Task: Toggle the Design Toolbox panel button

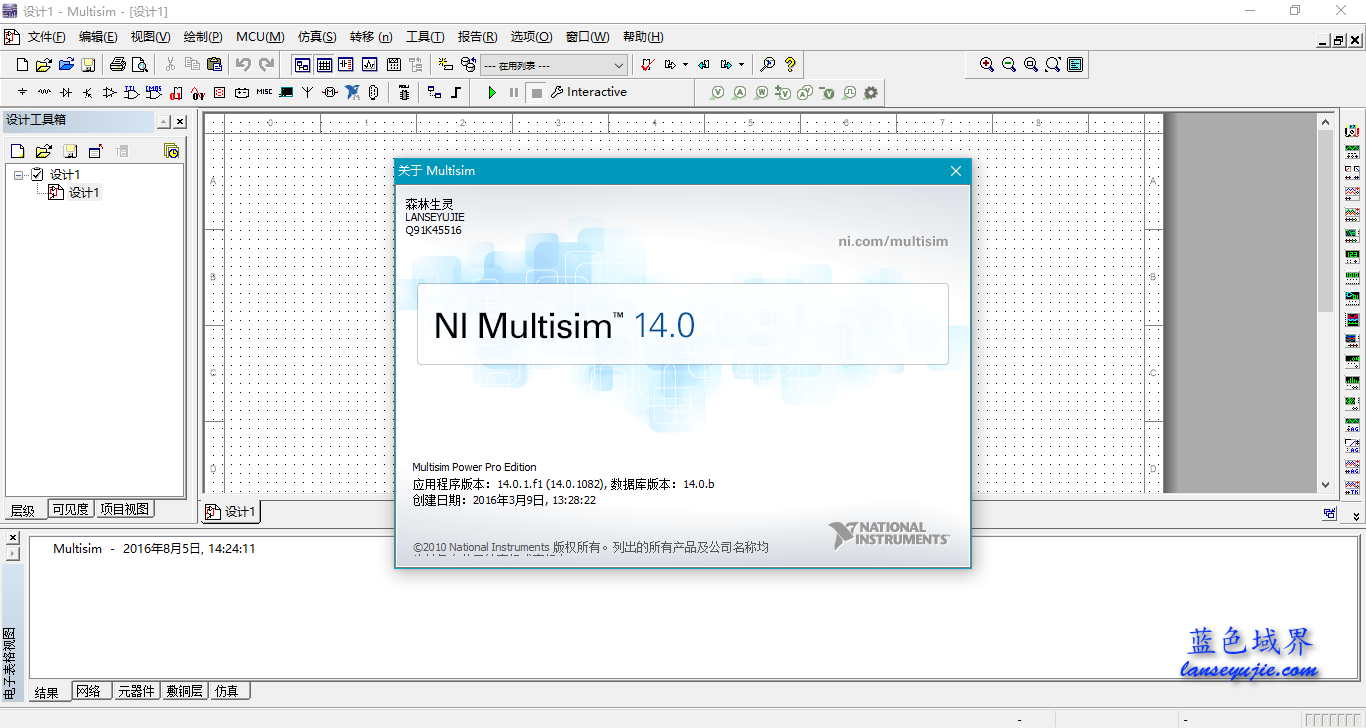Action: tap(302, 65)
